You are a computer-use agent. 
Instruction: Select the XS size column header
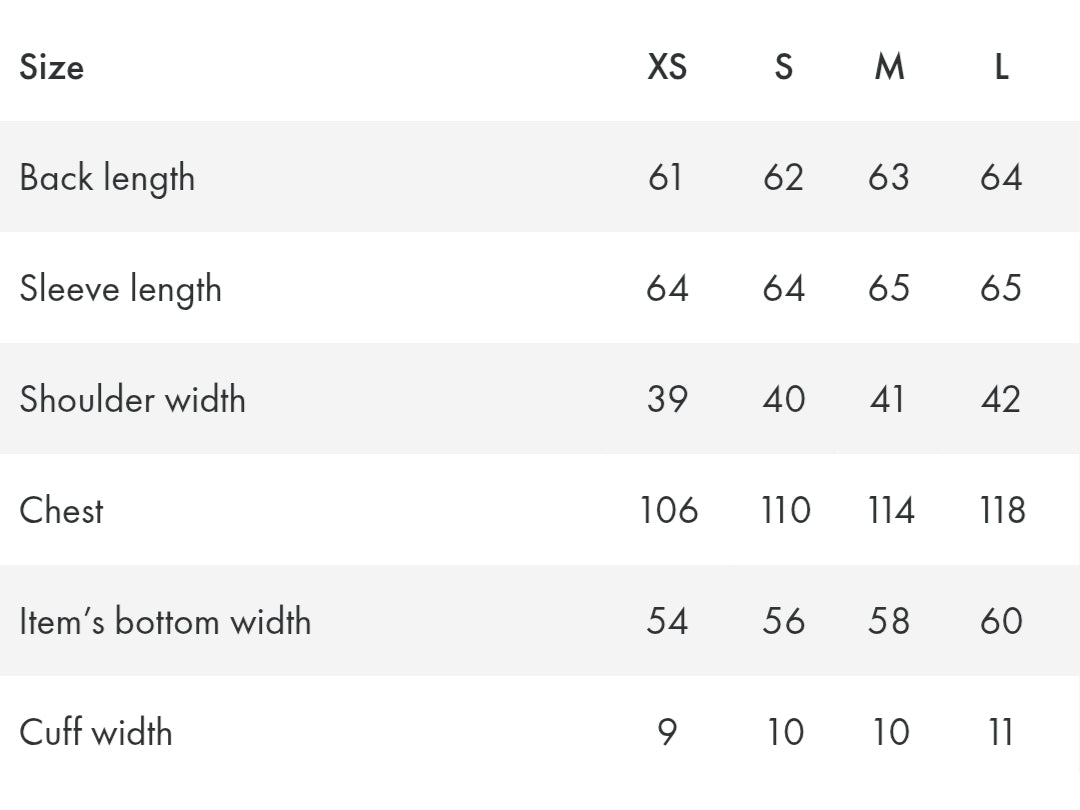[667, 67]
